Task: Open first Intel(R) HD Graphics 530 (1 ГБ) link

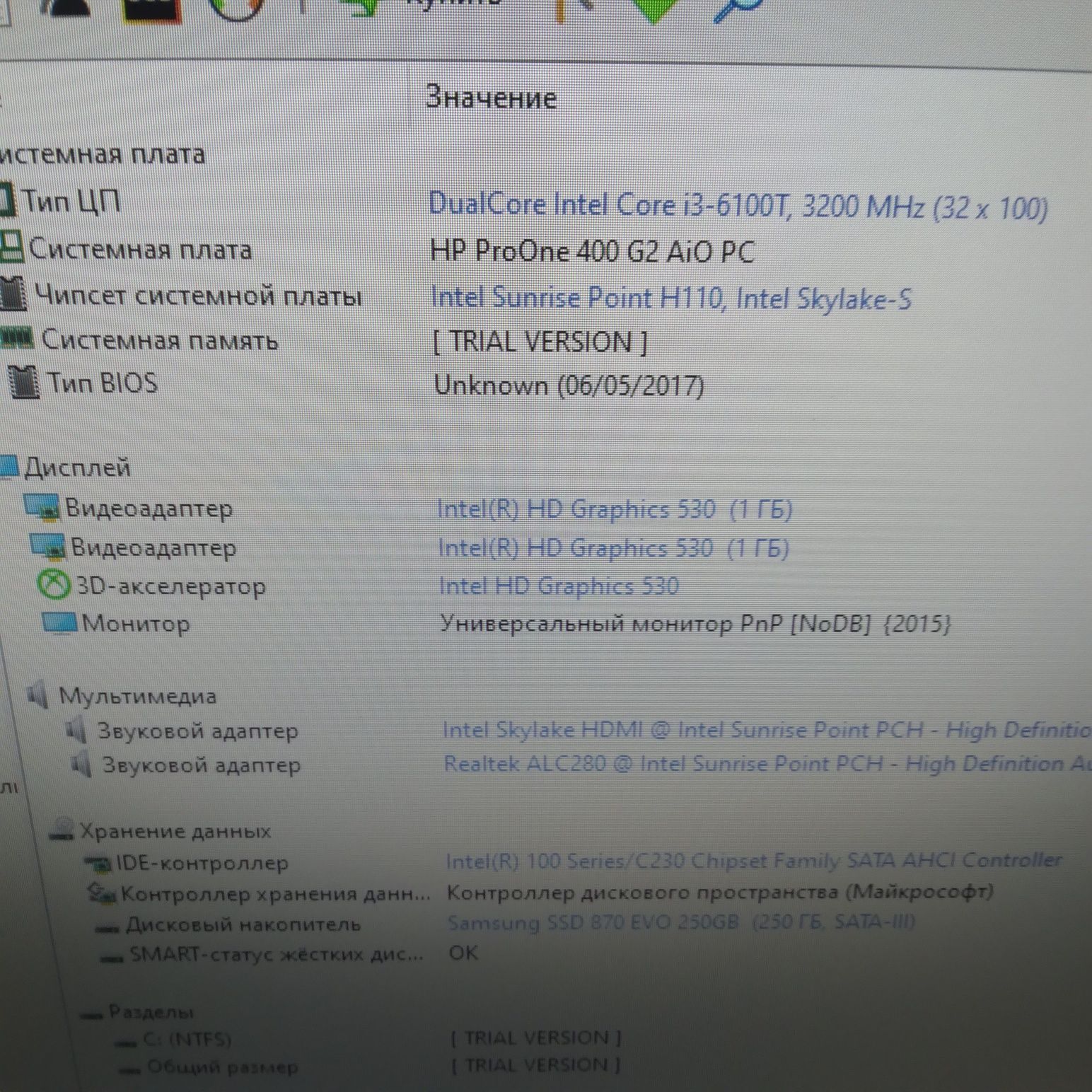Action: click(615, 509)
